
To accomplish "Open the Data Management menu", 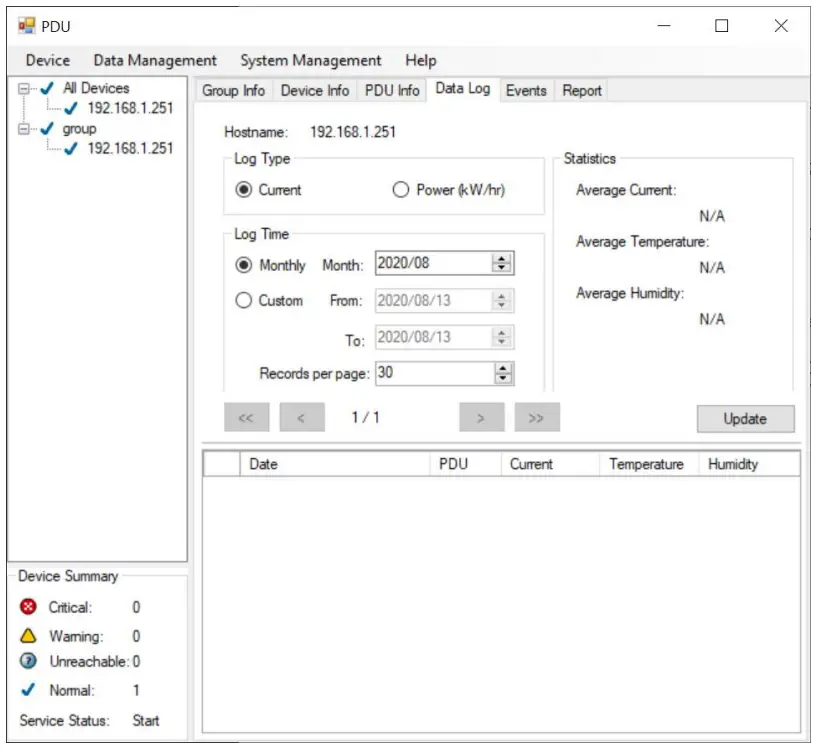I will coord(155,60).
